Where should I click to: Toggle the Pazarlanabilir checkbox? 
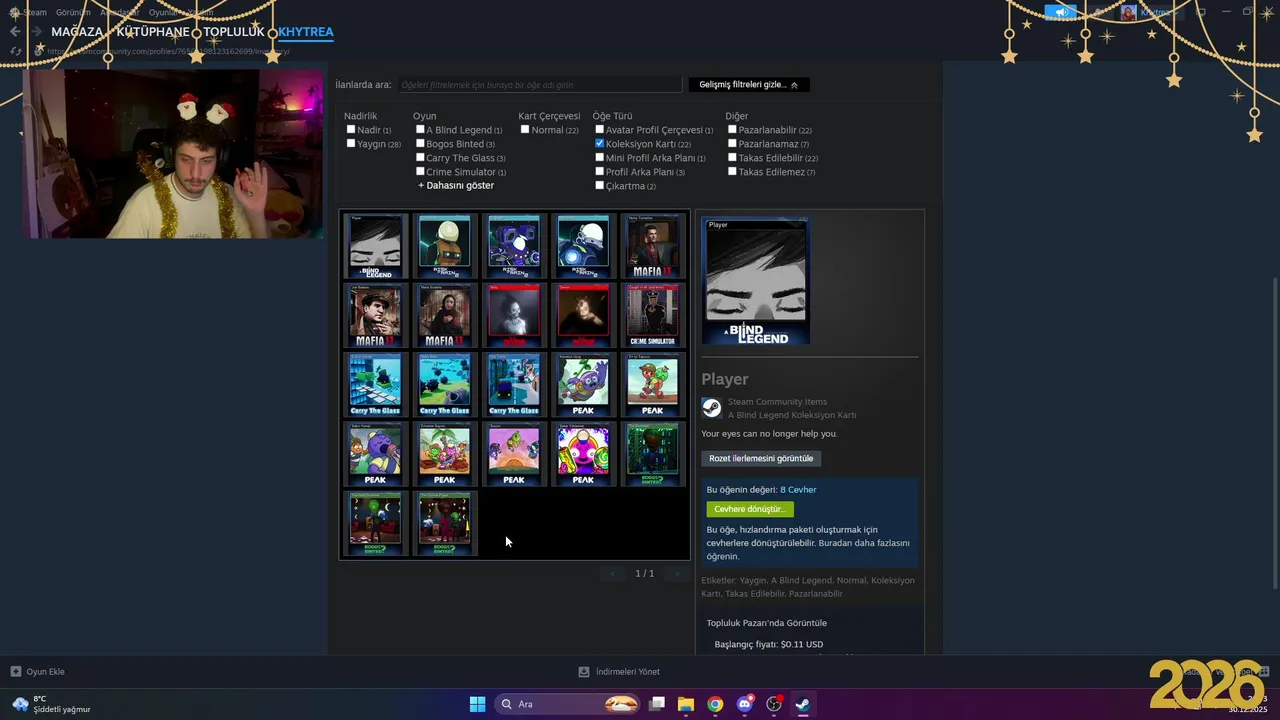(x=732, y=129)
